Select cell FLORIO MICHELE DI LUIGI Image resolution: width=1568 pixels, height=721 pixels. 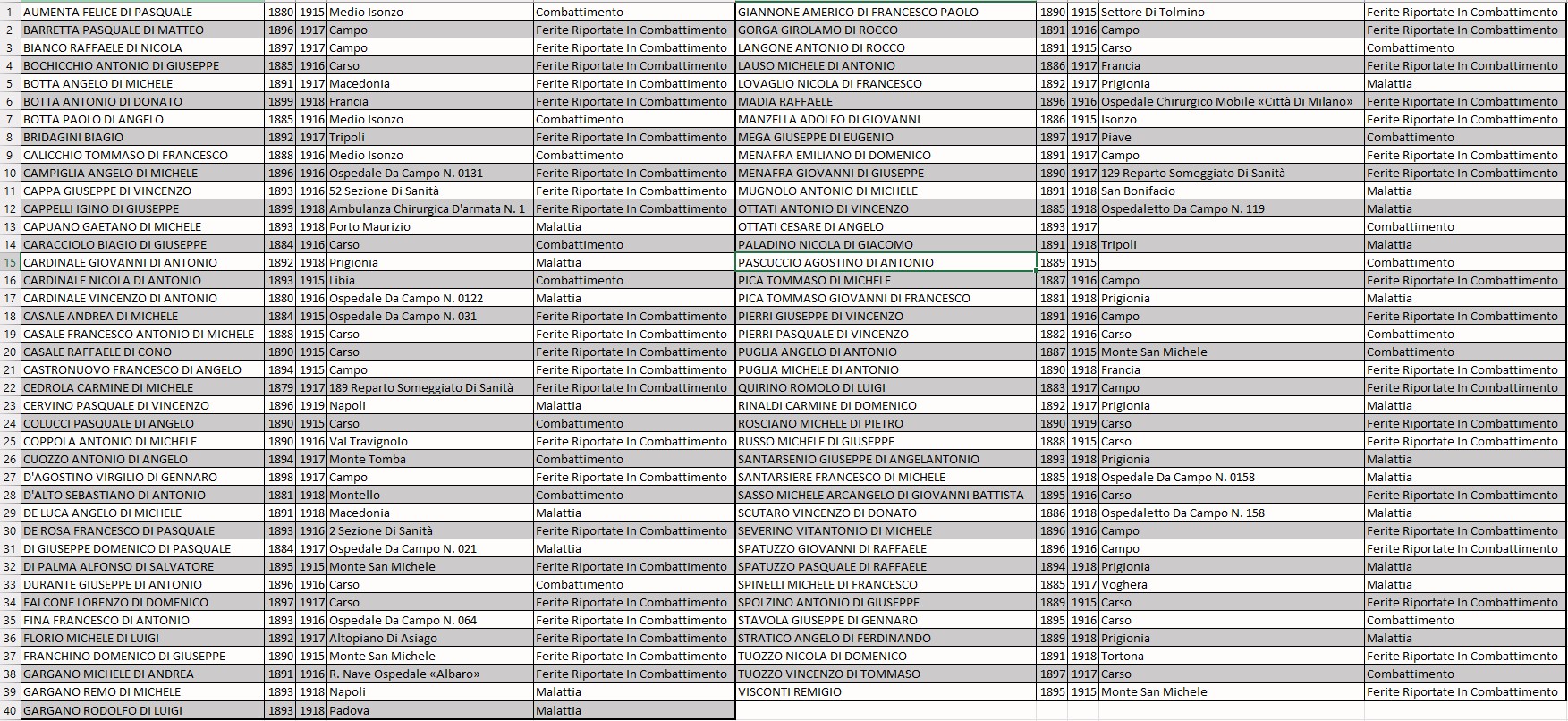pyautogui.click(x=142, y=638)
